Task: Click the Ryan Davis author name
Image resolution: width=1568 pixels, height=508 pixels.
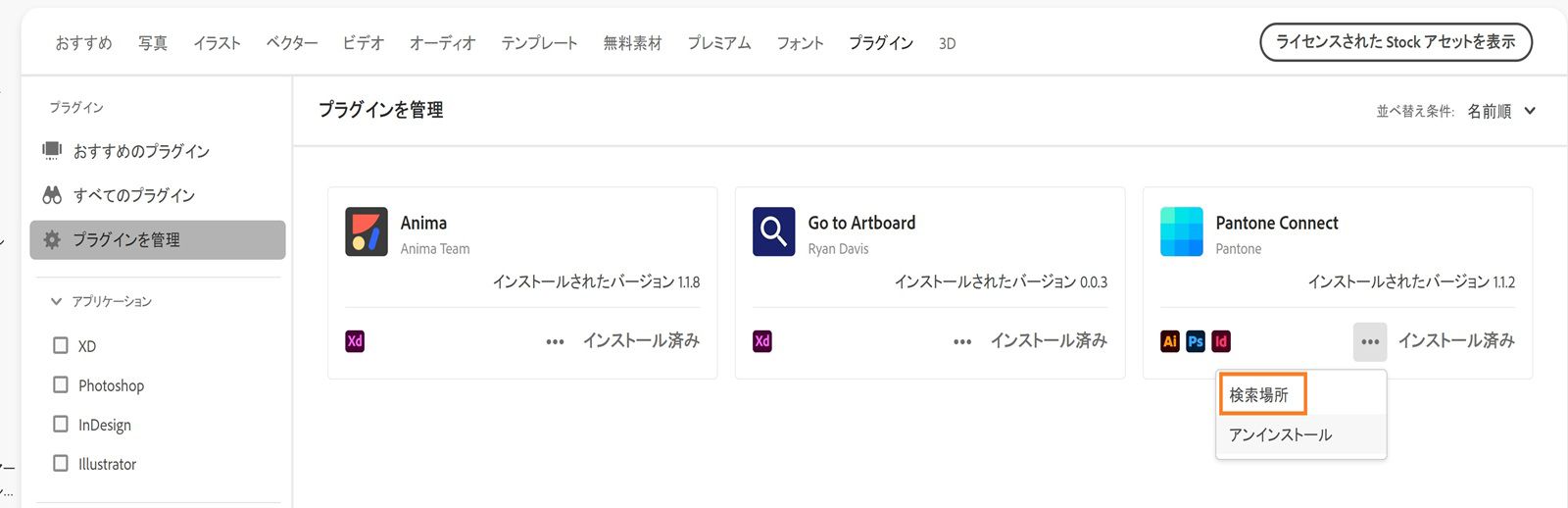Action: click(838, 249)
